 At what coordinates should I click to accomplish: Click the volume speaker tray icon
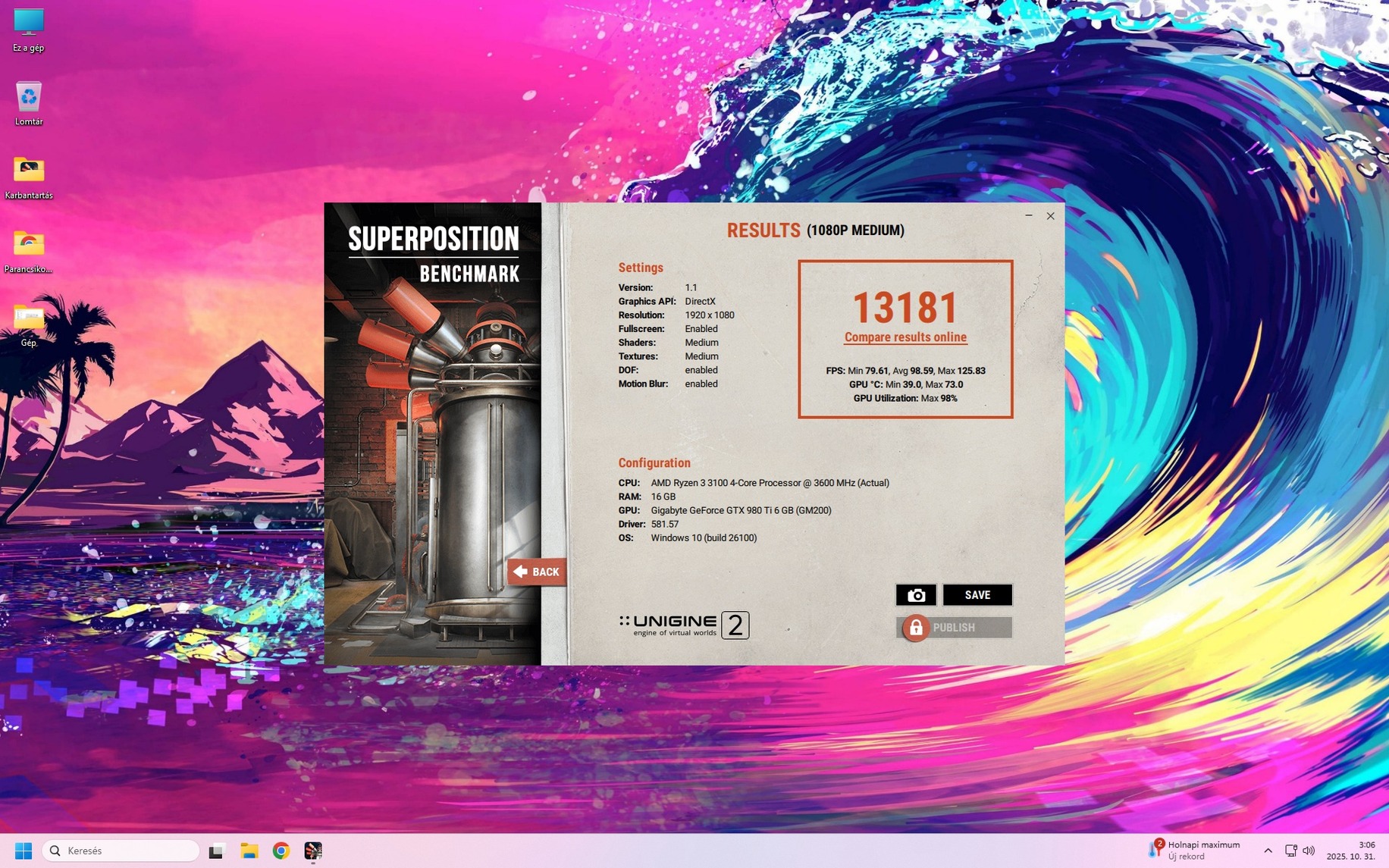click(x=1309, y=851)
